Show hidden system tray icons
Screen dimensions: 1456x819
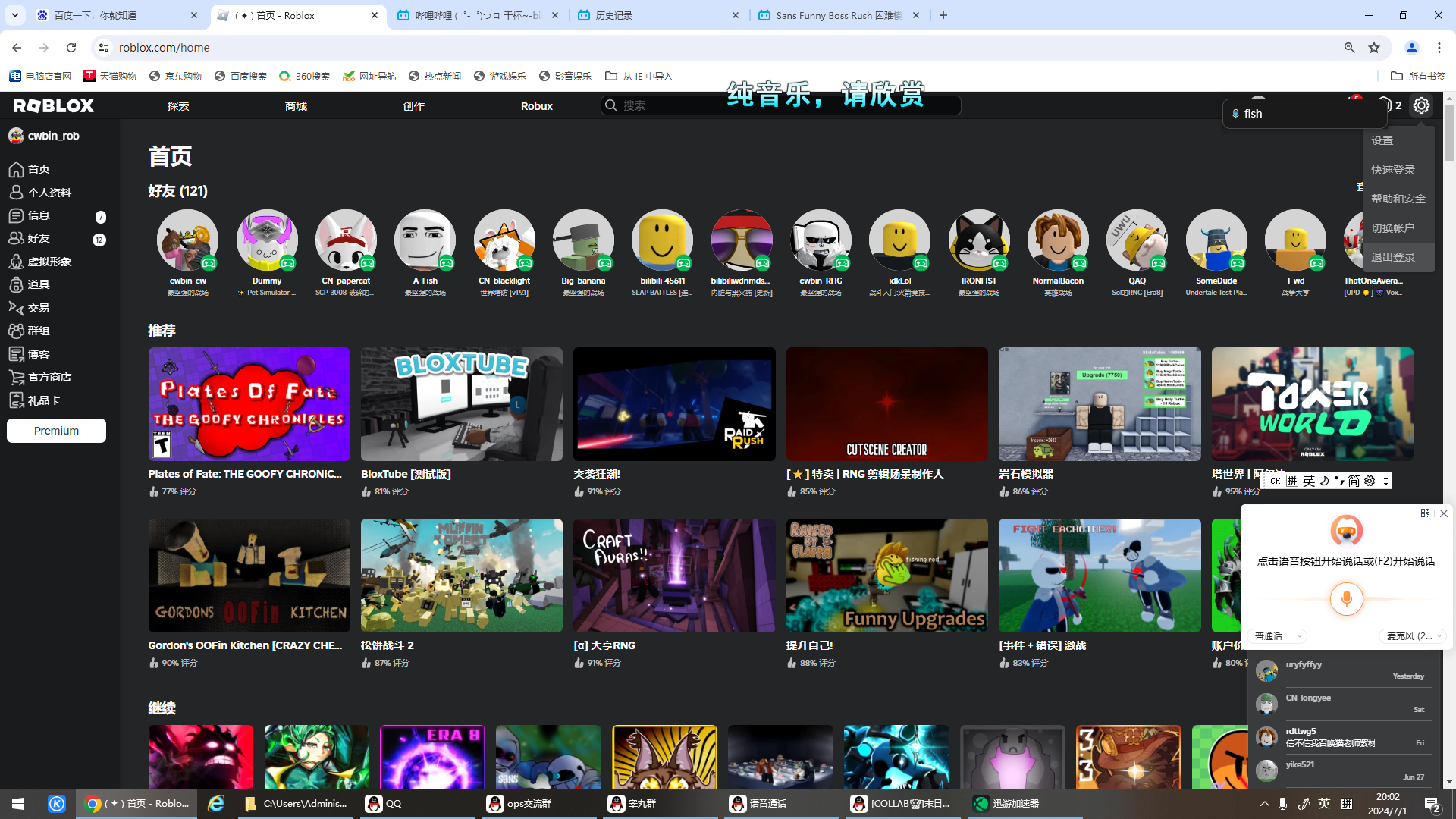[1264, 804]
